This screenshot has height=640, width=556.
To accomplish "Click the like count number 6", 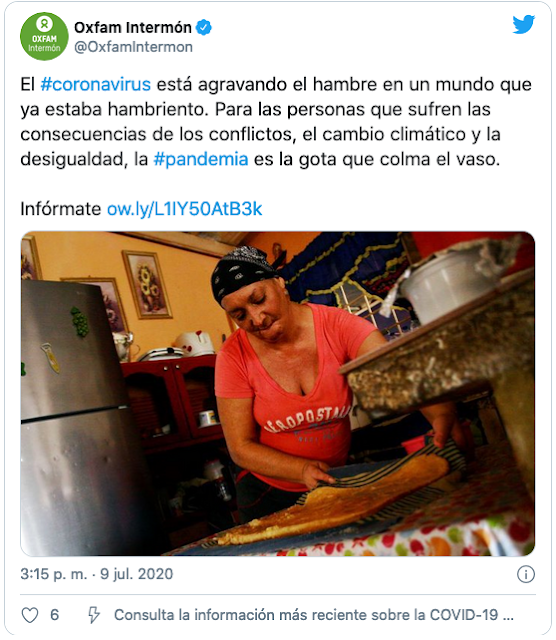I will (x=54, y=615).
